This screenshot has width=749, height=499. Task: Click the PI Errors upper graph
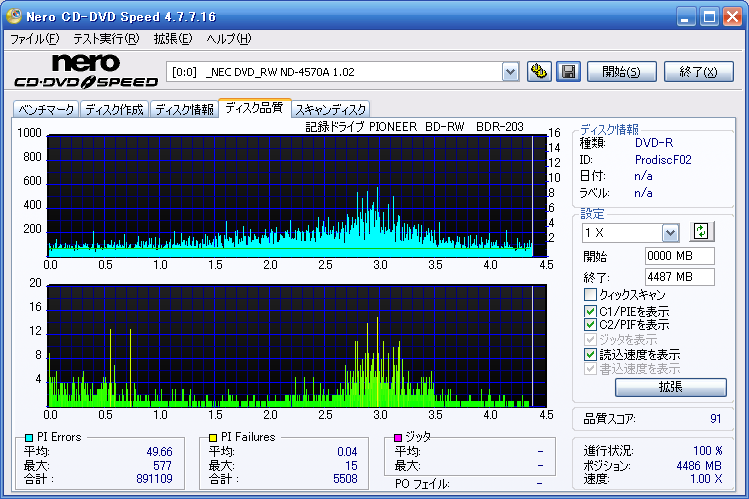pos(297,196)
